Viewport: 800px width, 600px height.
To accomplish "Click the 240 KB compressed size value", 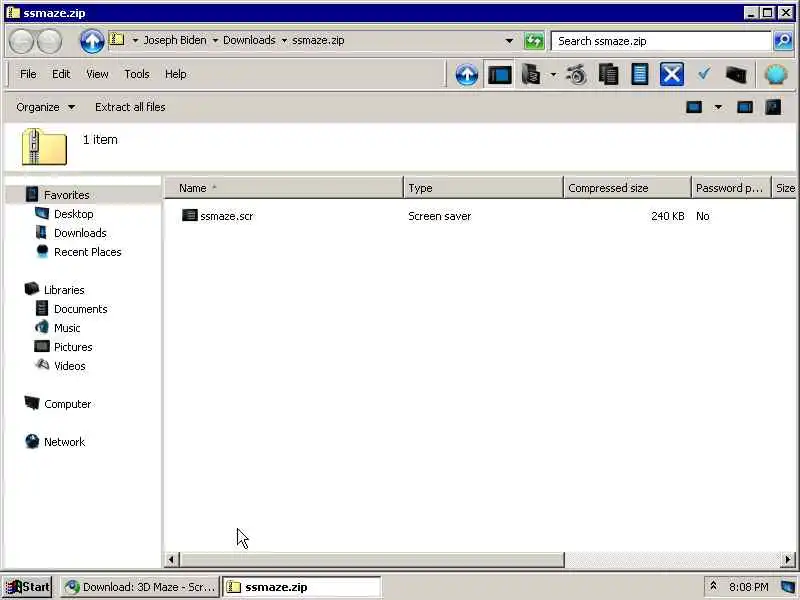I will [x=667, y=216].
